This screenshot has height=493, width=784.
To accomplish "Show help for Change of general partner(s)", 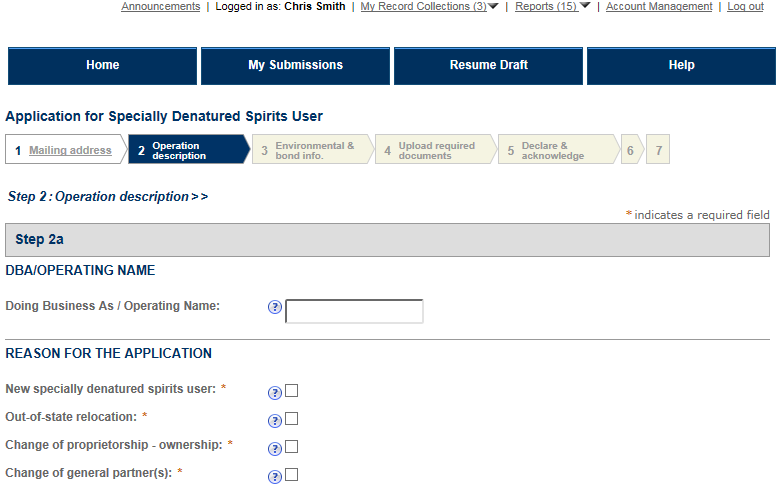I will (x=275, y=477).
